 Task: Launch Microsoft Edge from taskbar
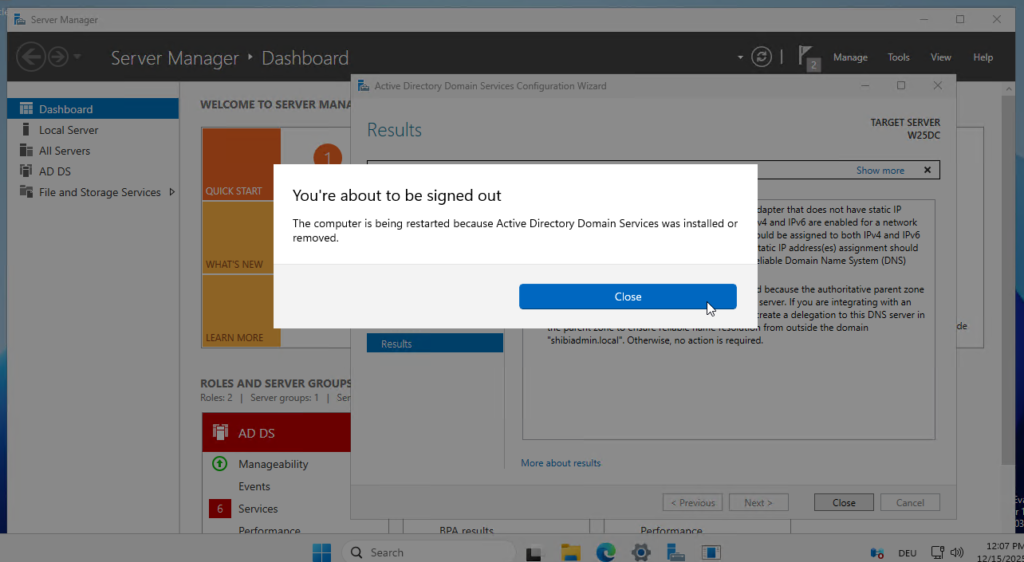pyautogui.click(x=605, y=552)
